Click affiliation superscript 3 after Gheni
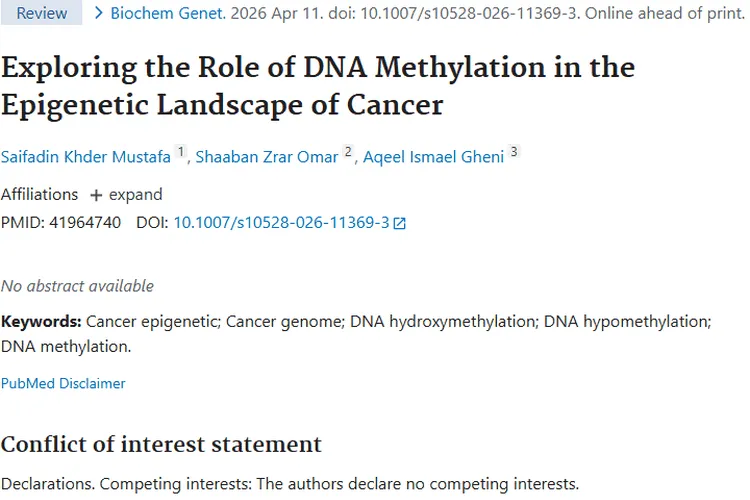The image size is (750, 500). pyautogui.click(x=514, y=152)
